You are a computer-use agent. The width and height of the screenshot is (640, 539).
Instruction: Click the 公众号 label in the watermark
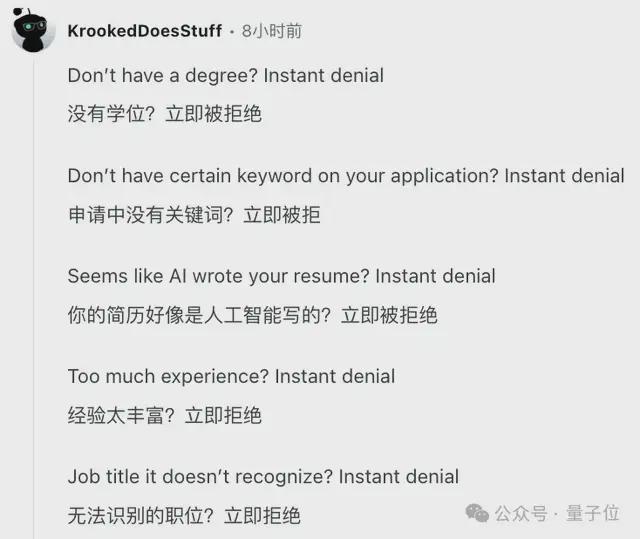pos(521,513)
